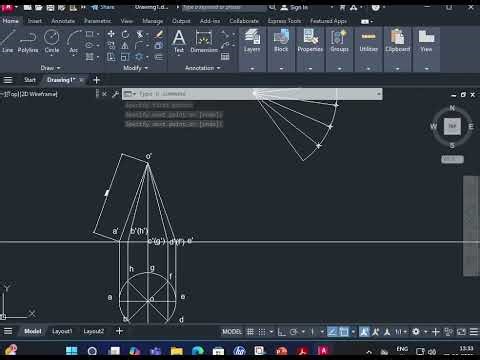Viewport: 480px width, 360px height.
Task: Toggle Object Snap in the status bar
Action: click(344, 332)
